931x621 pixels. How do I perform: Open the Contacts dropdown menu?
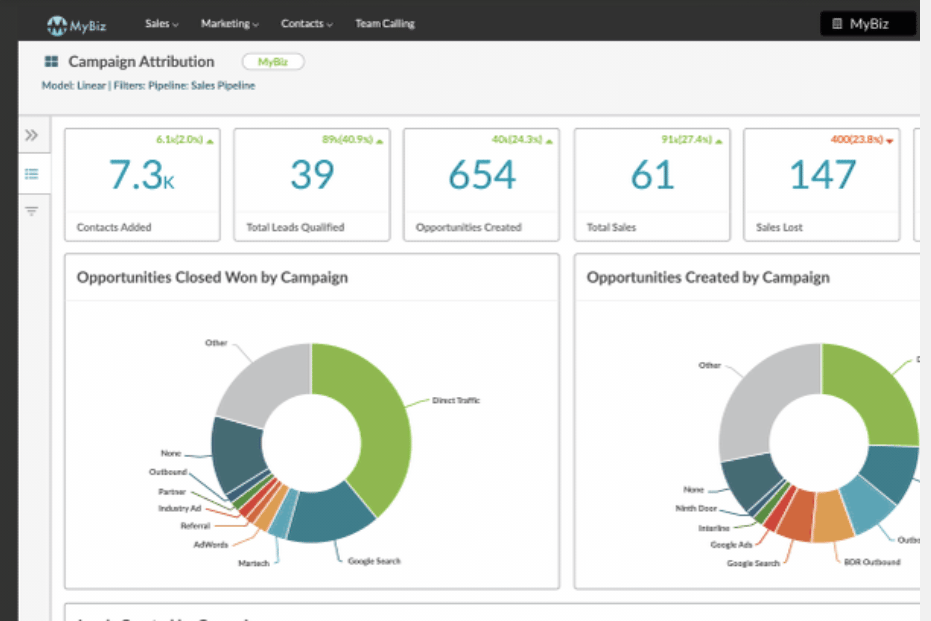306,23
